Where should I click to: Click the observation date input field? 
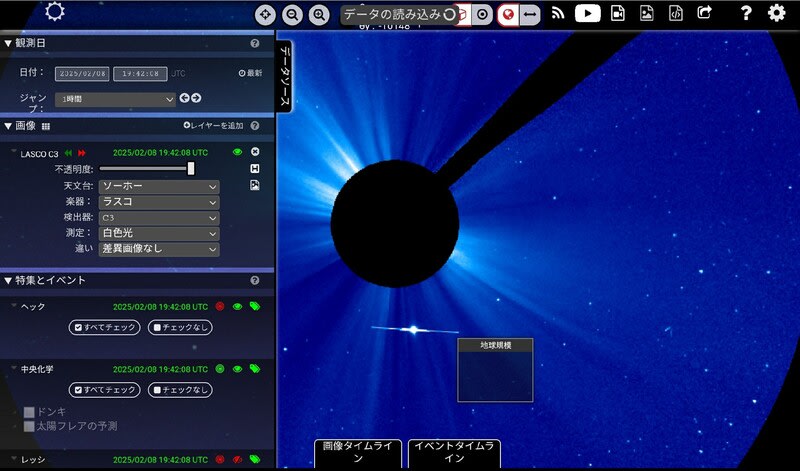(82, 73)
